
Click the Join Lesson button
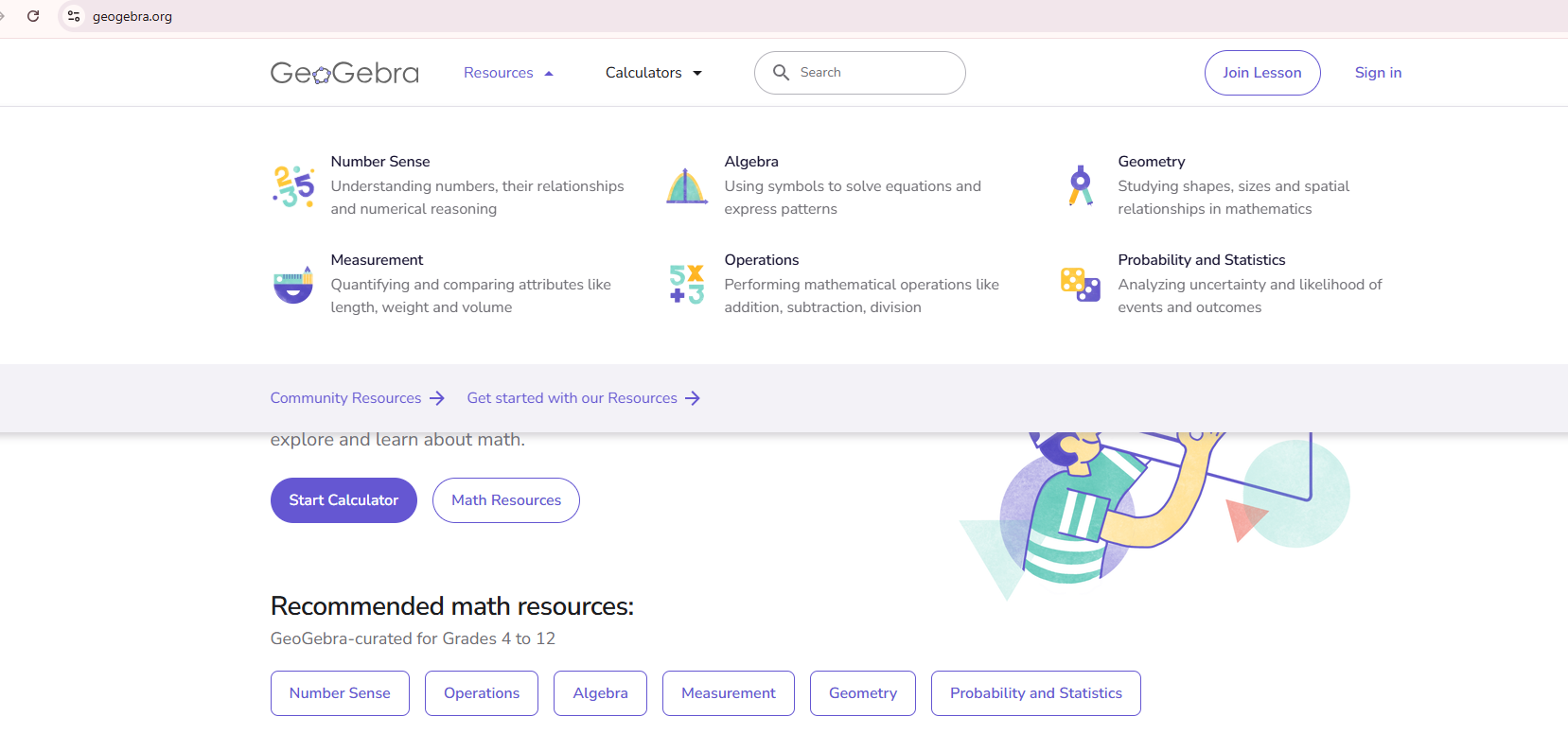[1261, 73]
